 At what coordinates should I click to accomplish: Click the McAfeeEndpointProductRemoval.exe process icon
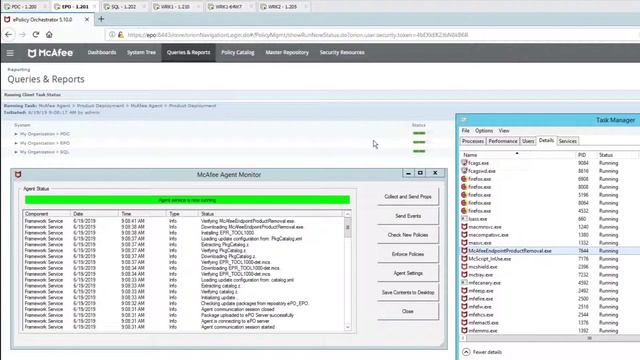tap(464, 251)
